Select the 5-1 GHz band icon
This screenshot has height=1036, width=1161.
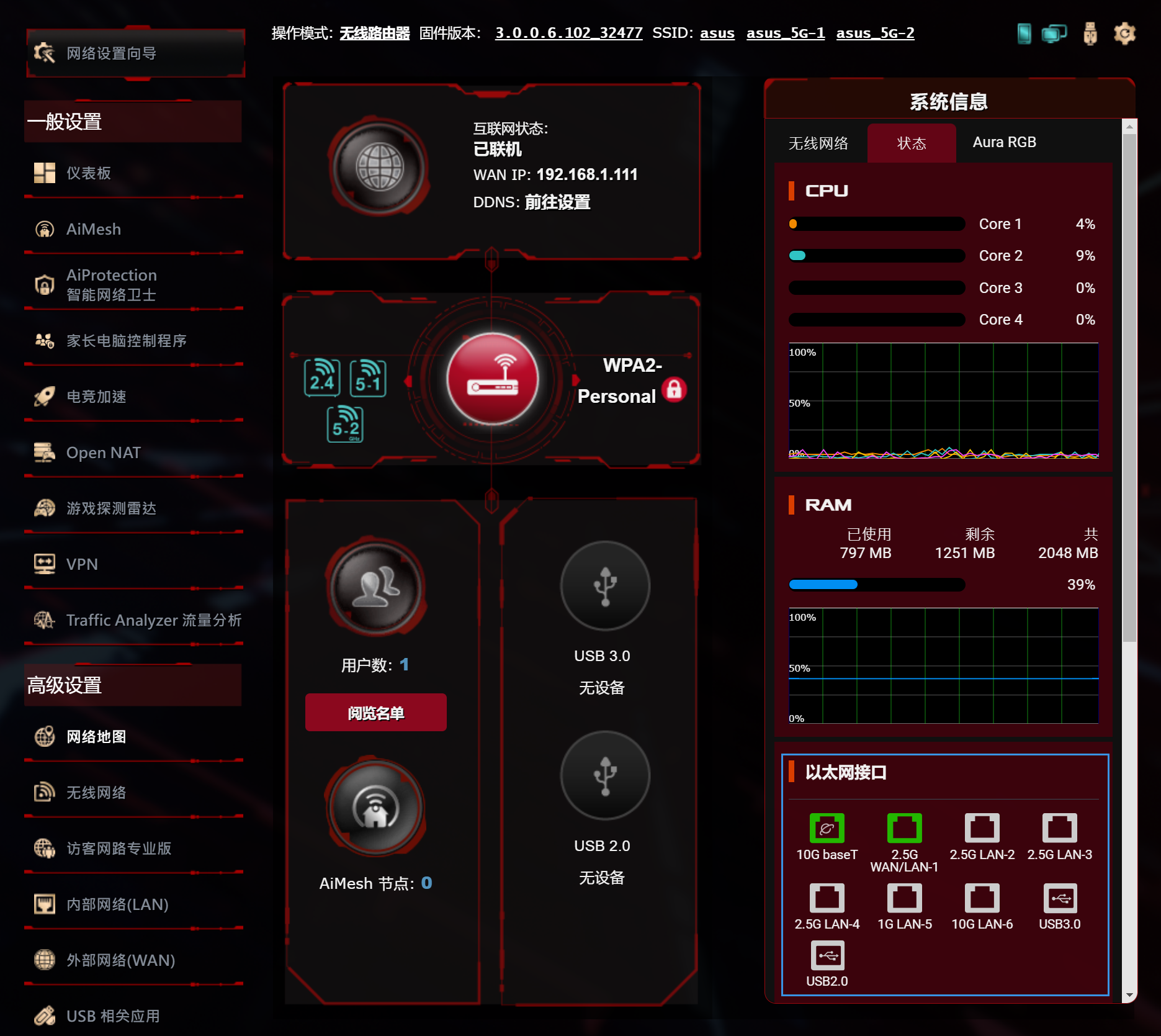pos(368,377)
